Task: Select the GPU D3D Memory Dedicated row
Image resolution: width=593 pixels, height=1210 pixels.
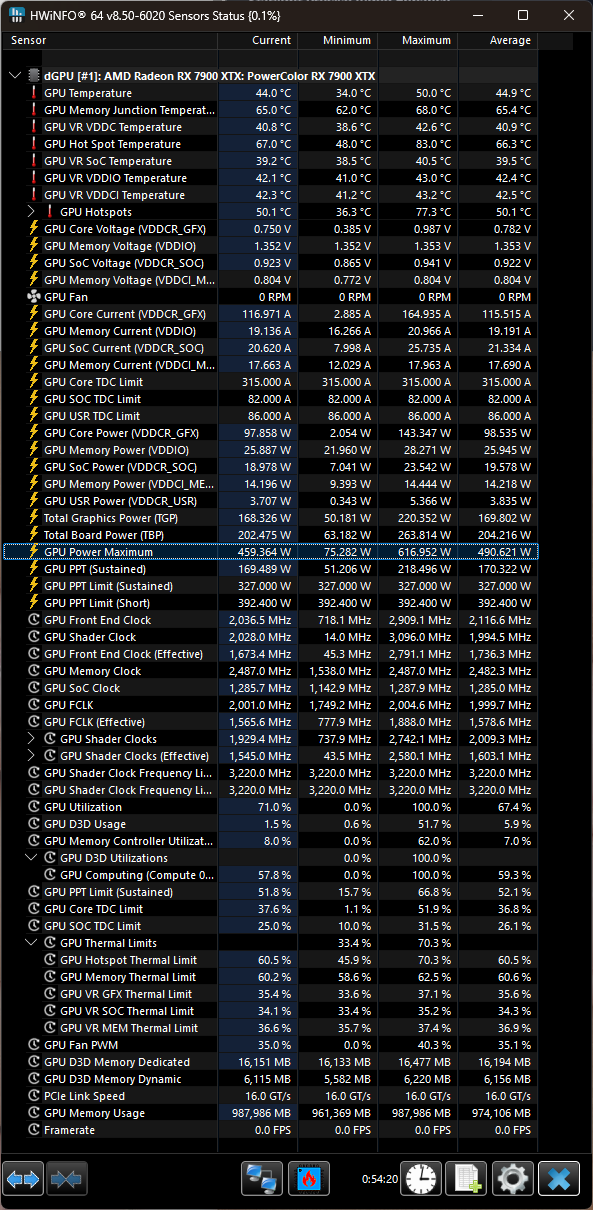Action: 271,1062
